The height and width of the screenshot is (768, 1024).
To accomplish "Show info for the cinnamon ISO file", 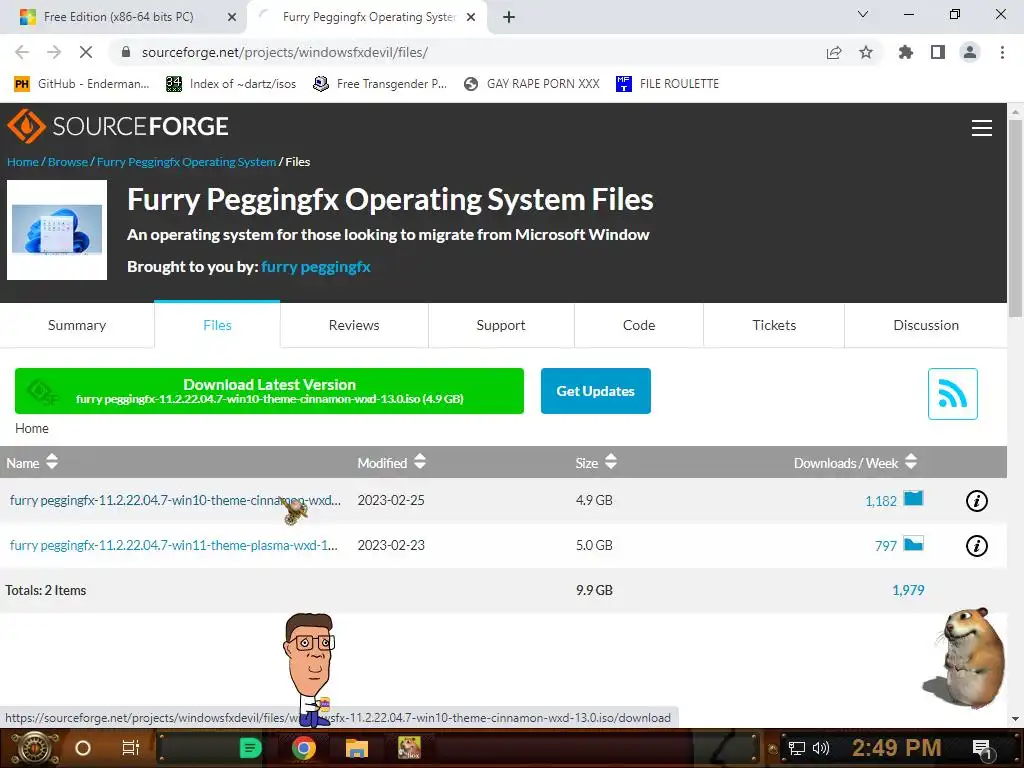I will [976, 501].
